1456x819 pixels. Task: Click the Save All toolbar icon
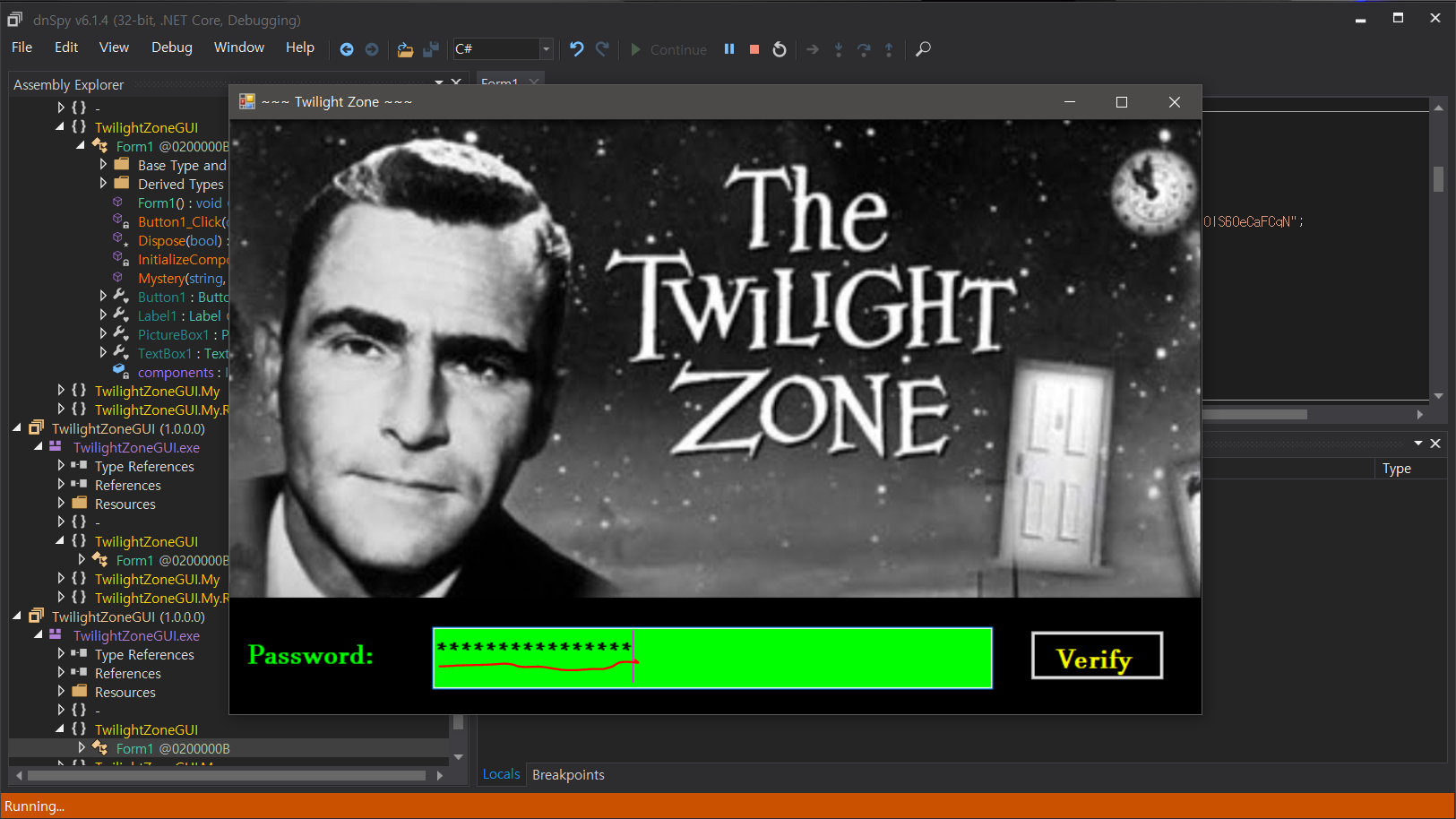[x=431, y=49]
